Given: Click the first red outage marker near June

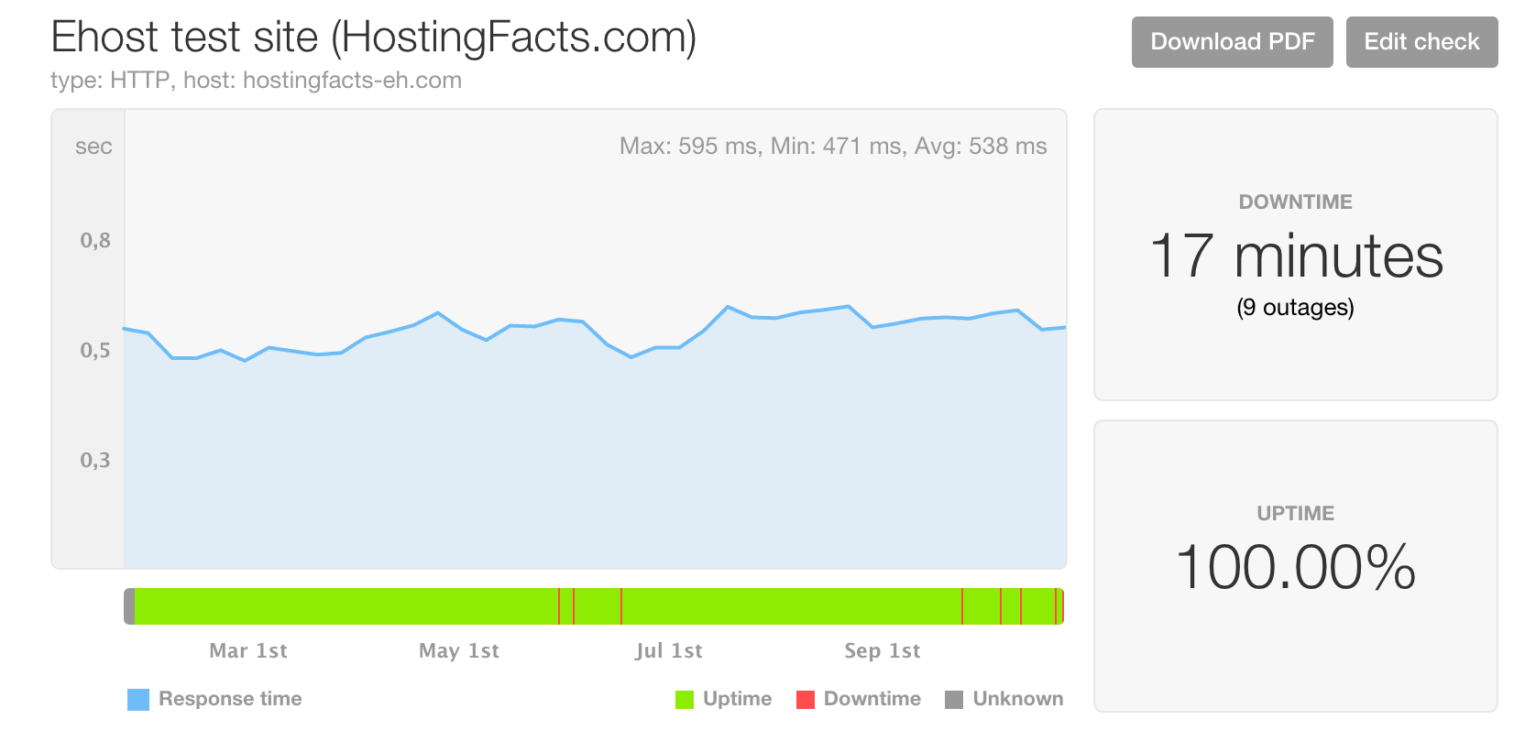Looking at the screenshot, I should [559, 606].
